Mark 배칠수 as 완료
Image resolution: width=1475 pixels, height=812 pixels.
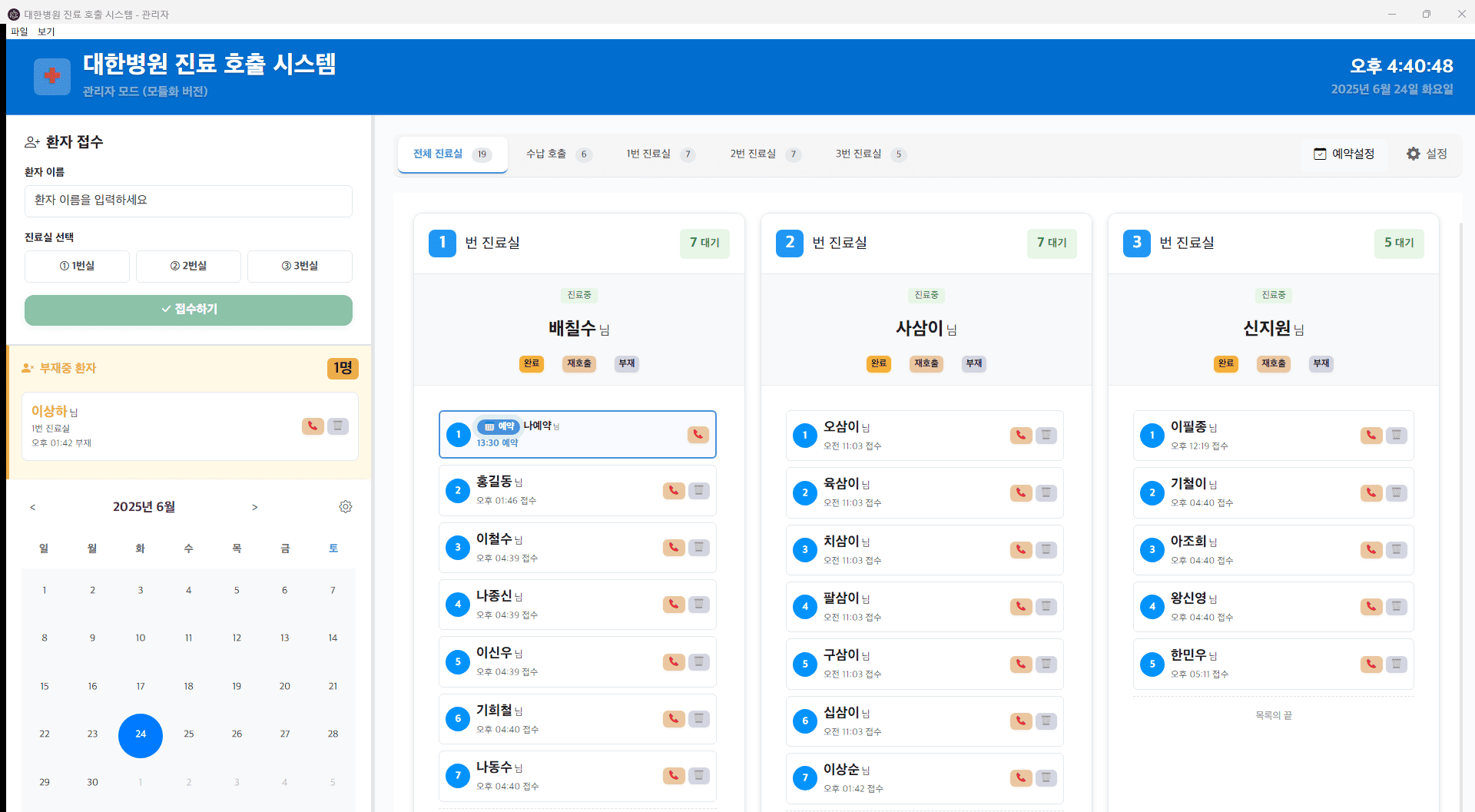coord(531,363)
